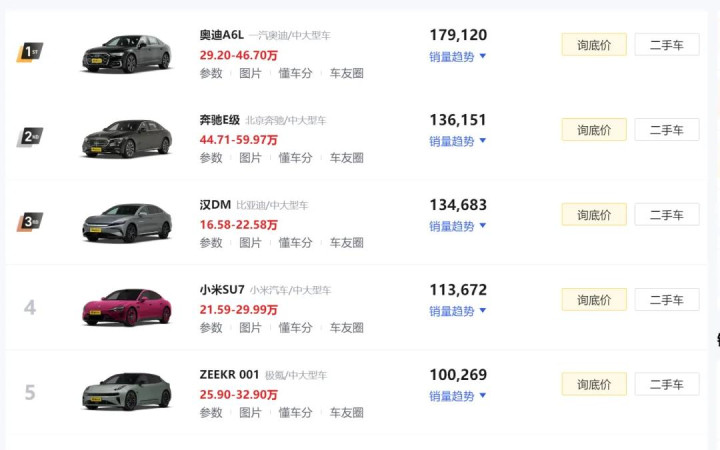720x450 pixels.
Task: Open the pink 小米SU7 car image
Action: 127,307
